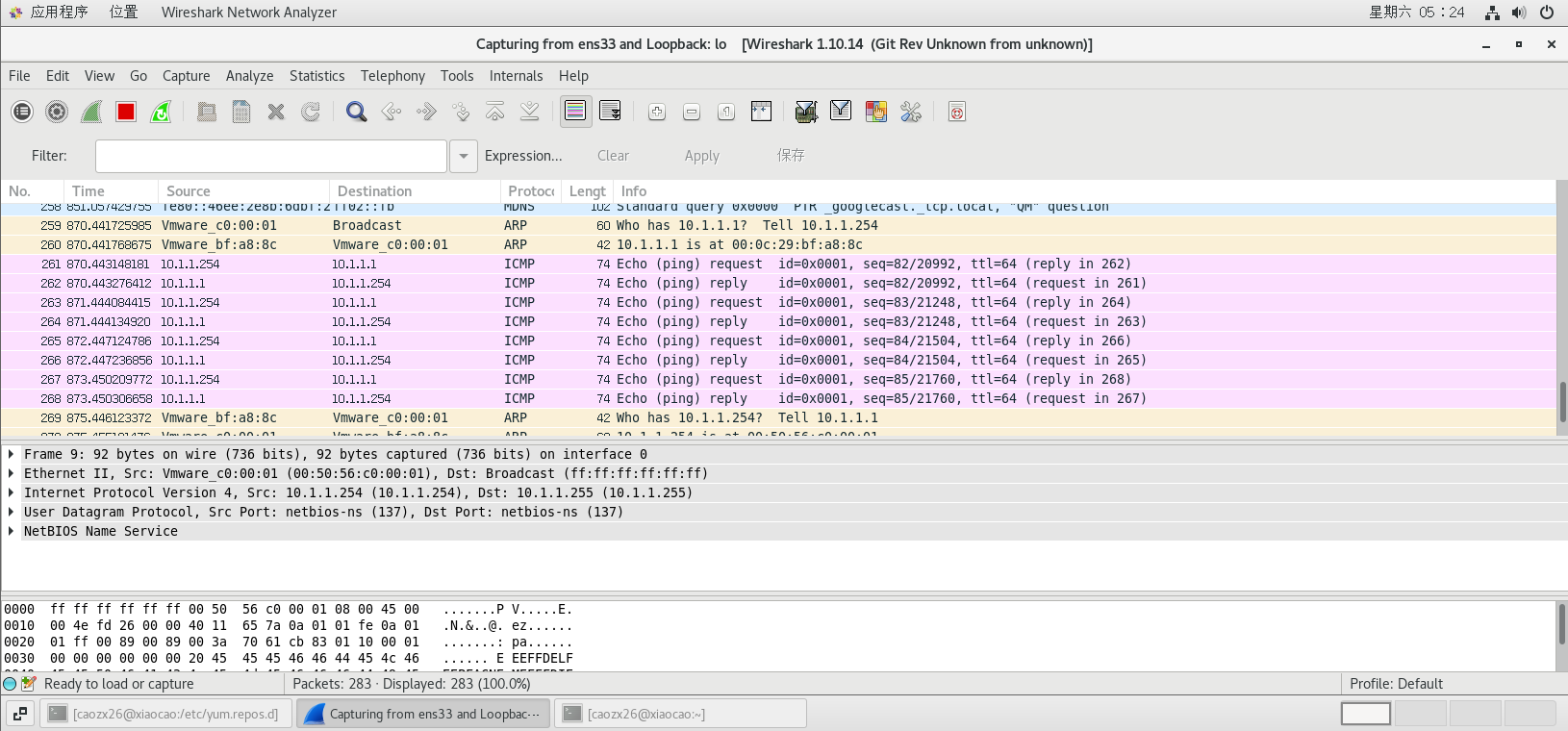Open the Analyze menu
1568x731 pixels.
coord(249,76)
